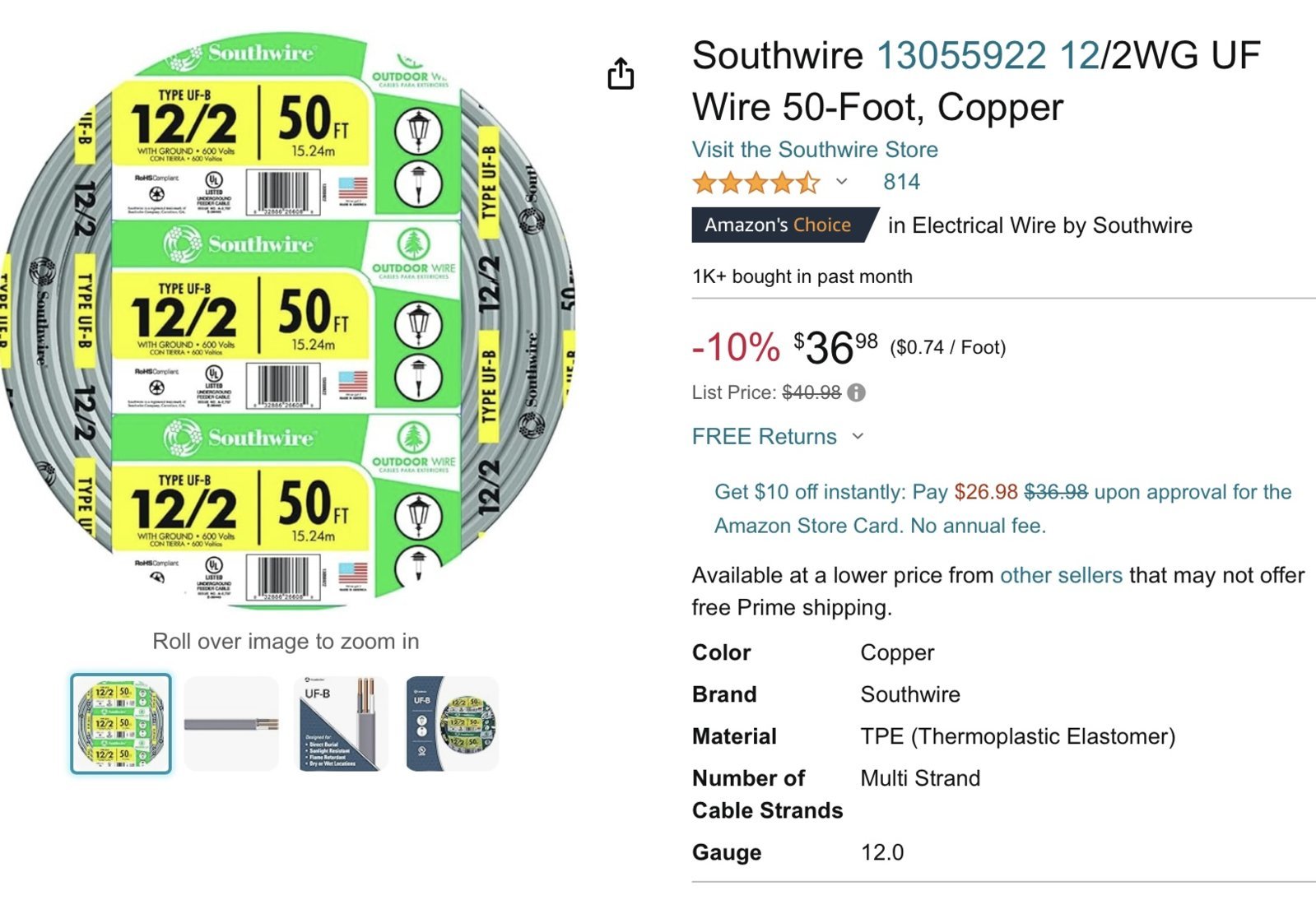Select the UF-B cutaway diagram thumbnail
Viewport: 1316px width, 914px height.
point(342,724)
